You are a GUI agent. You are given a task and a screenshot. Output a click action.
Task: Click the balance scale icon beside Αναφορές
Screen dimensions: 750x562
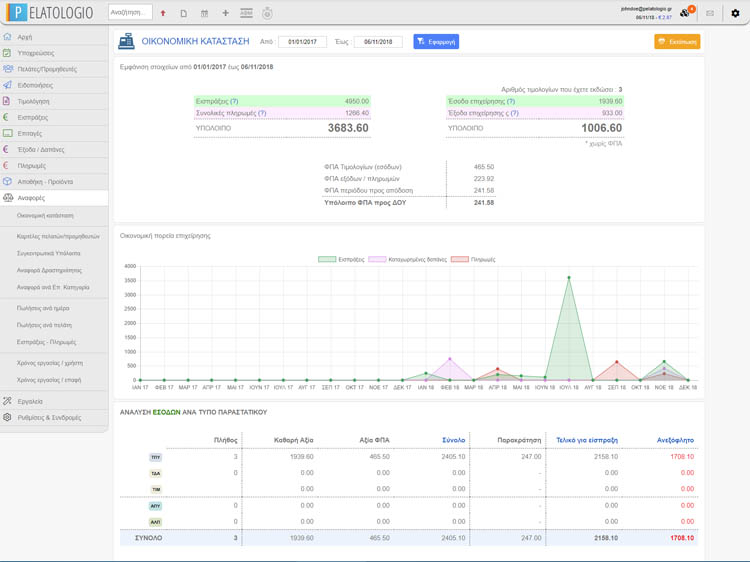coord(8,198)
